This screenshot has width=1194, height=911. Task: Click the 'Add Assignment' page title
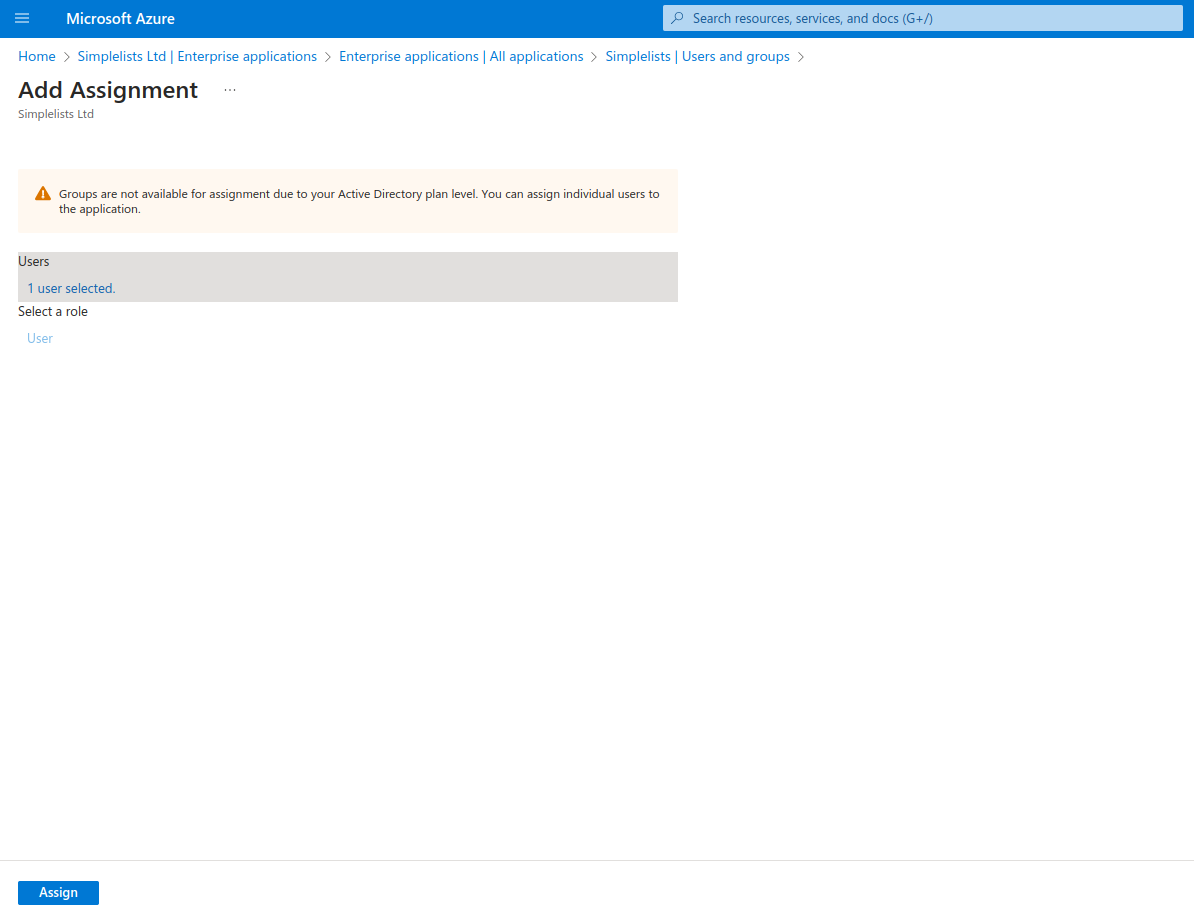point(108,90)
